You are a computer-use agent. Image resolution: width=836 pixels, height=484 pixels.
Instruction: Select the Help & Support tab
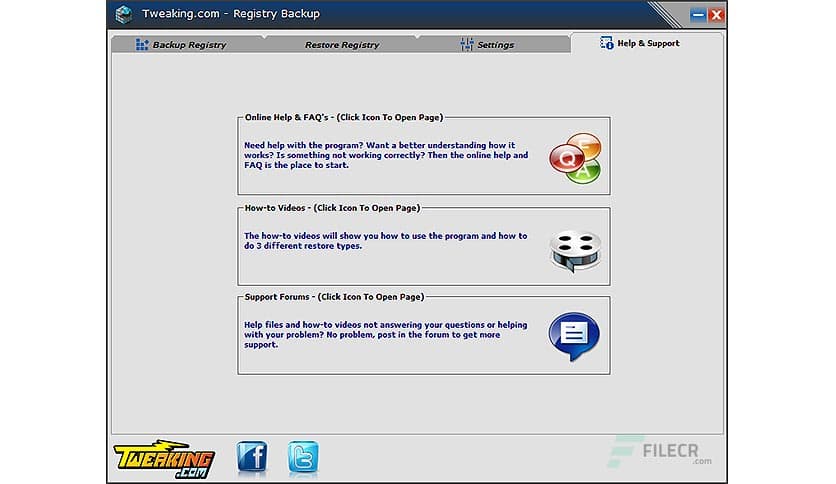click(647, 43)
